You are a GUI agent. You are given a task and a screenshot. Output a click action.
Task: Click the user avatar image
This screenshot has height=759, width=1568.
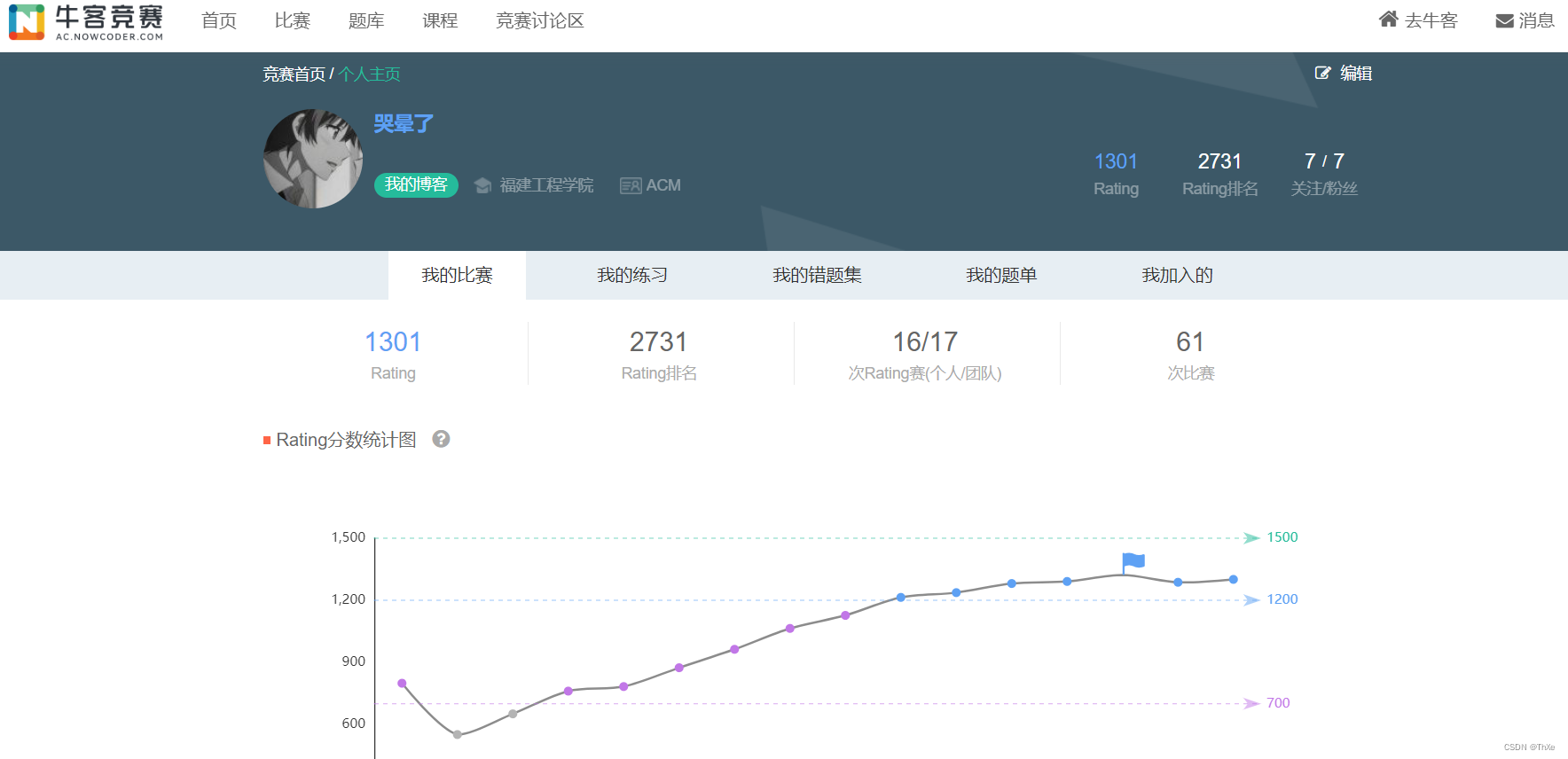(313, 159)
